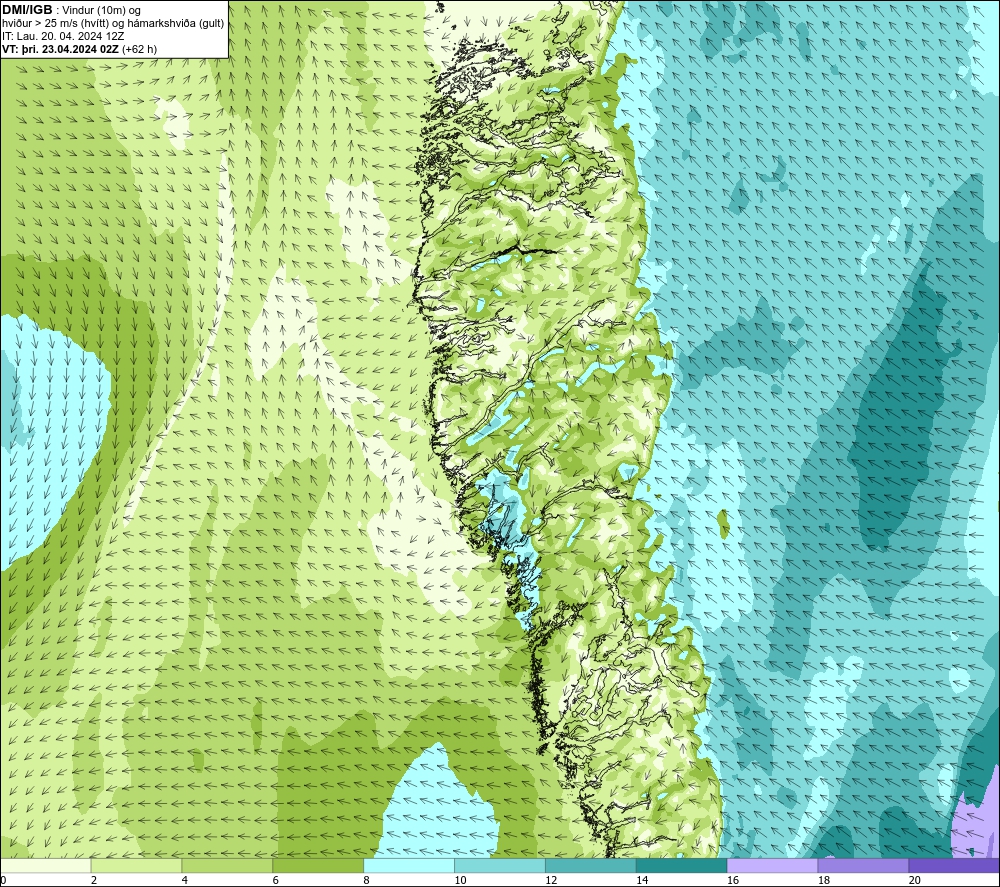The height and width of the screenshot is (887, 1000).
Task: Click the 2–4 m/s light green legend swatch
Action: pyautogui.click(x=136, y=866)
